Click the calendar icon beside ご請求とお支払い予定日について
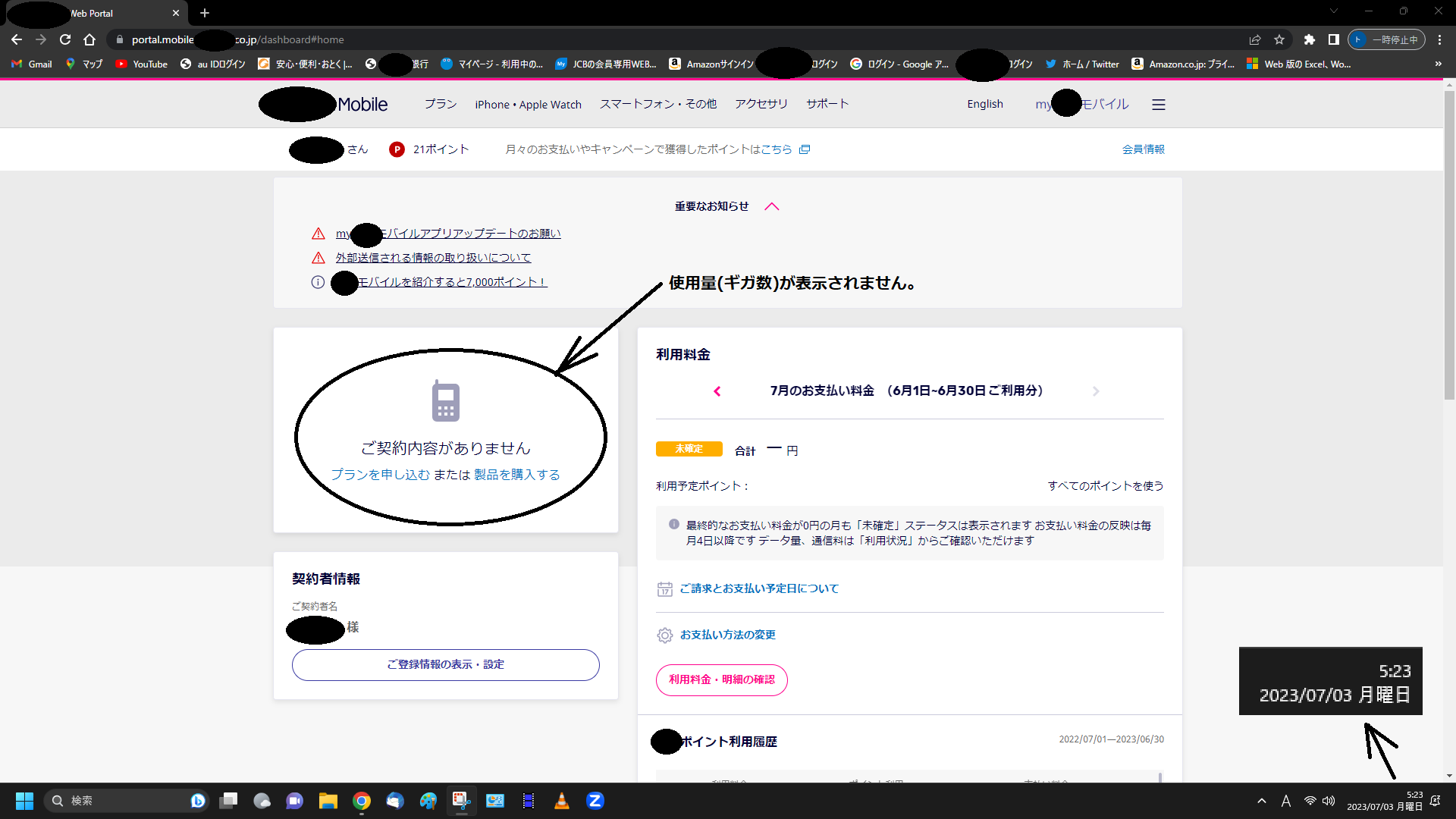 664,589
